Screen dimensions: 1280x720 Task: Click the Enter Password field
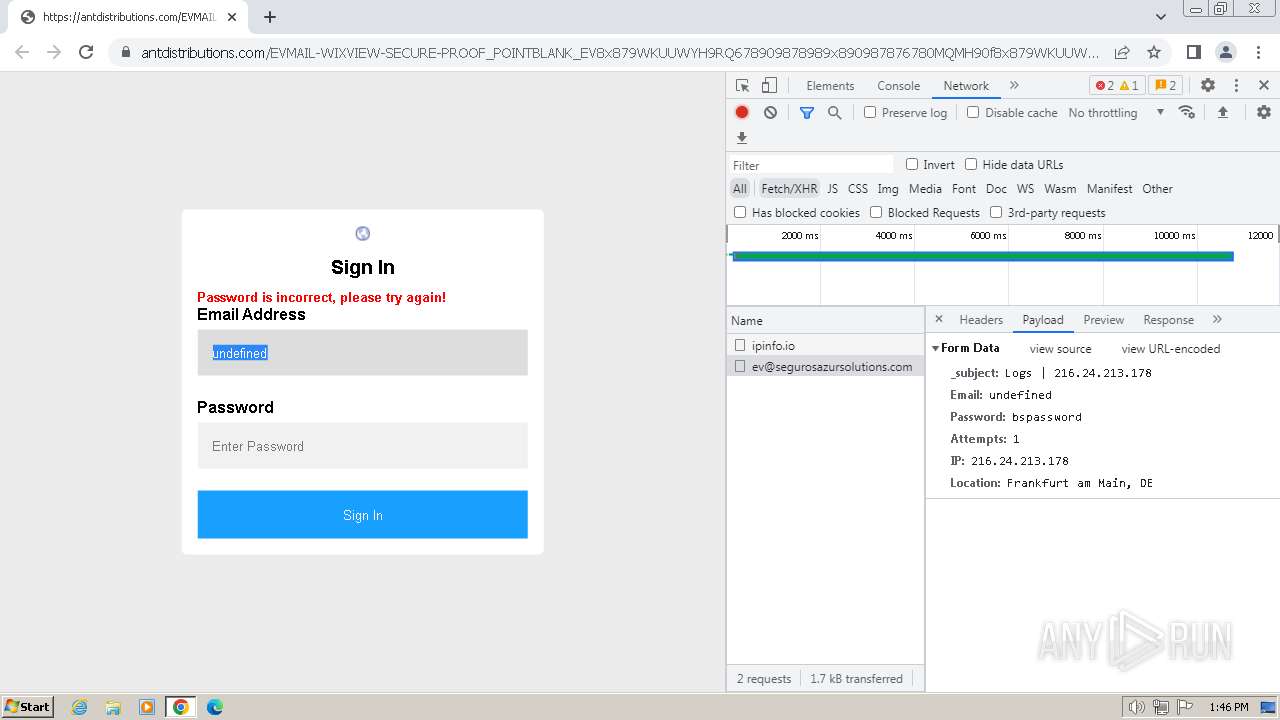coord(362,446)
